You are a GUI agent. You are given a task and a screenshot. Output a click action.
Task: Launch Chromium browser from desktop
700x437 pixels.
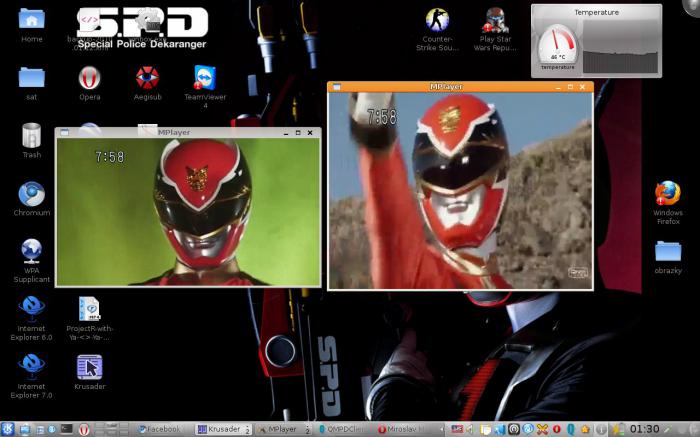click(31, 199)
